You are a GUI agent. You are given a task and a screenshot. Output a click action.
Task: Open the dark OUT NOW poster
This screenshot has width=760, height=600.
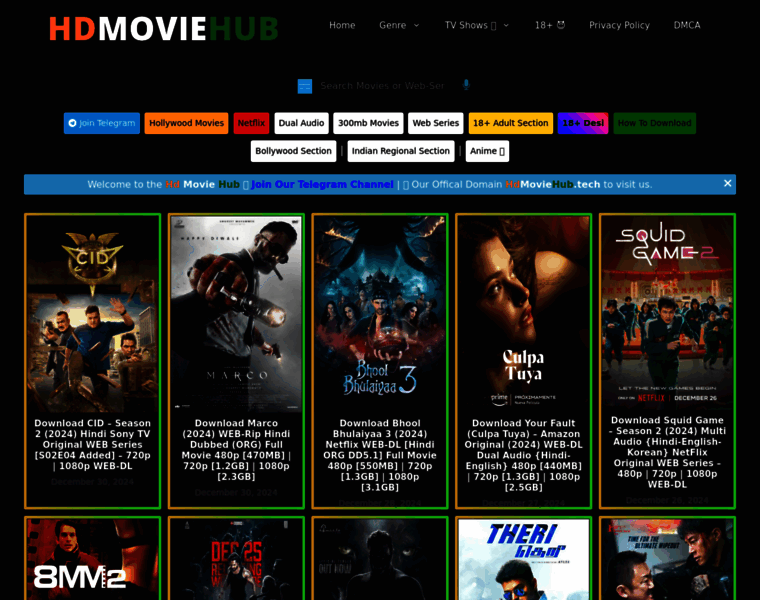click(x=380, y=559)
